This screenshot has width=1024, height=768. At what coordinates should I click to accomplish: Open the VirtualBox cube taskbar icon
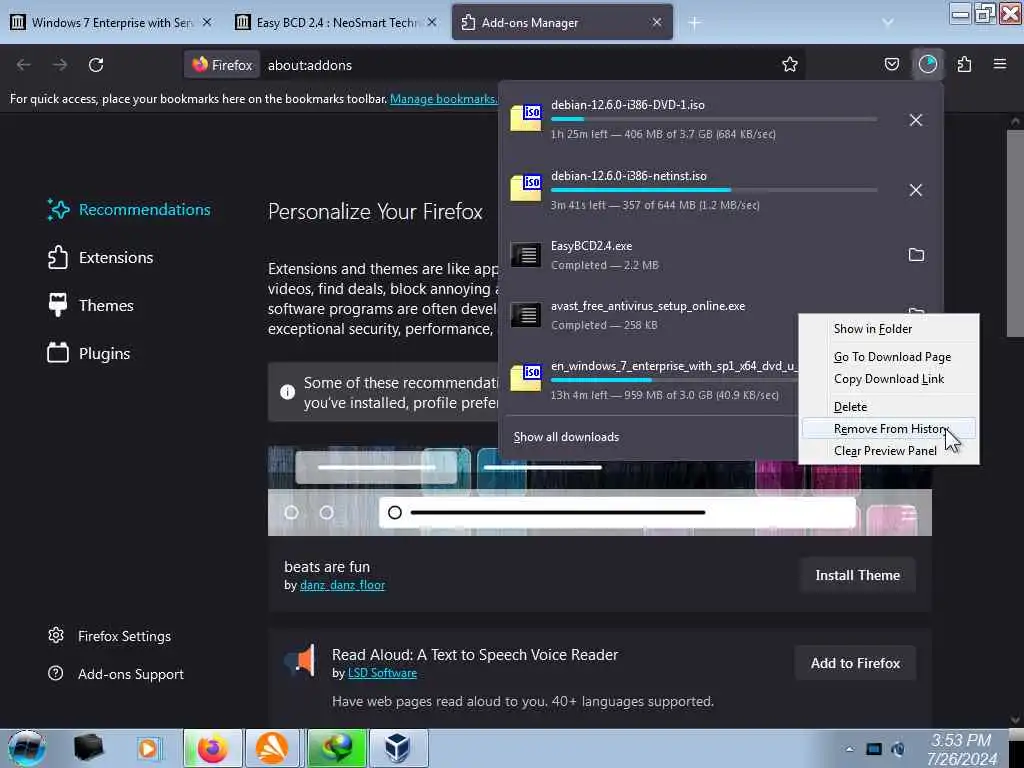click(x=397, y=748)
